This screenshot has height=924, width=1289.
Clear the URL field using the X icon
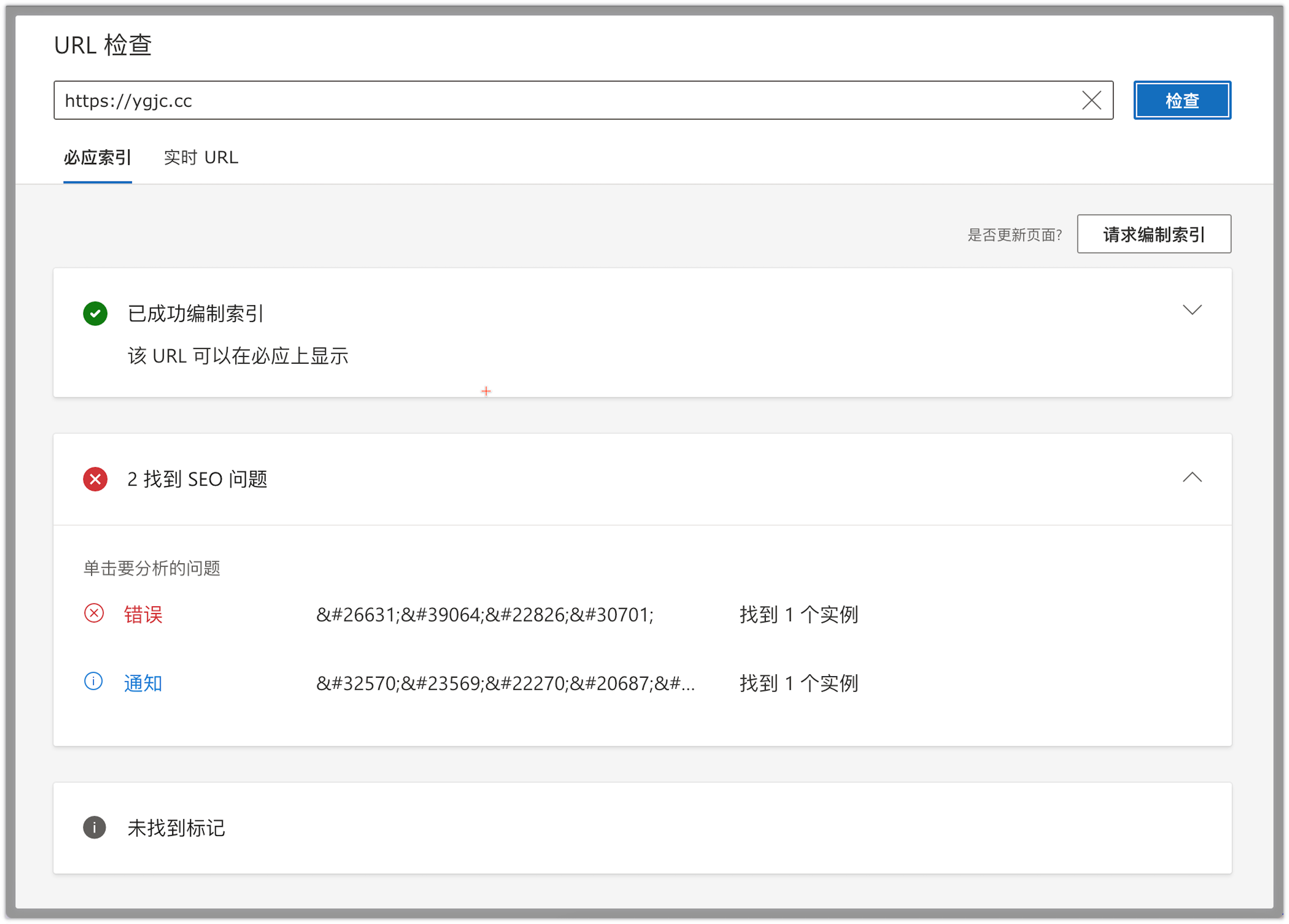[1092, 100]
